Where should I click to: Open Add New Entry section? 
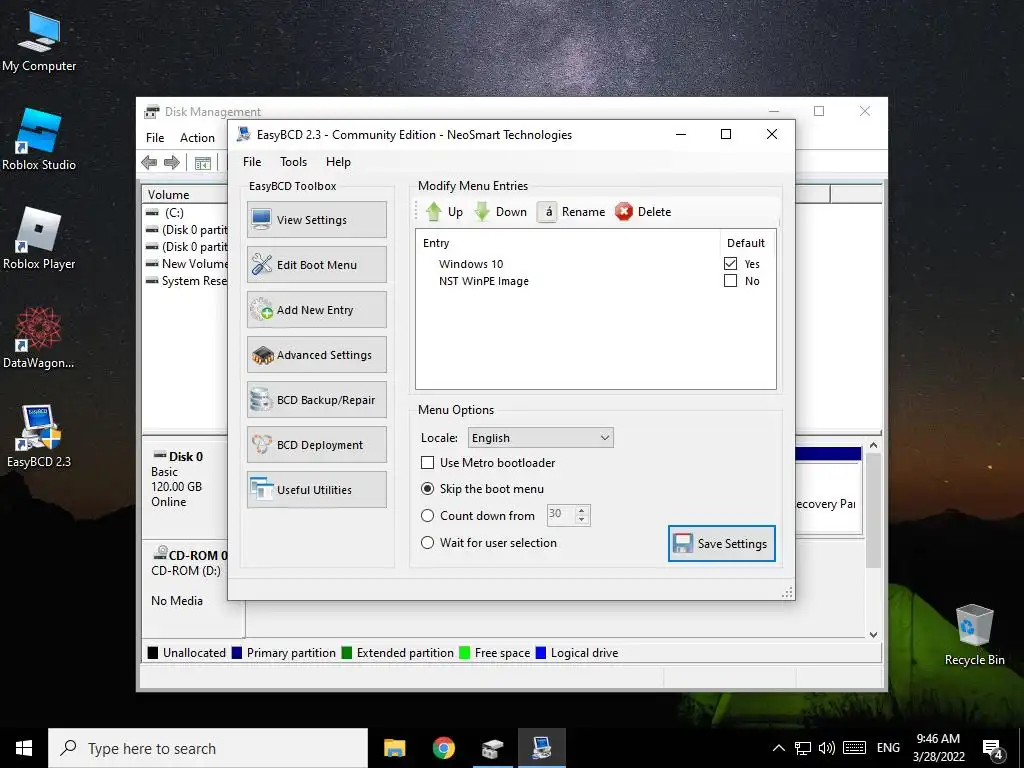click(x=317, y=310)
